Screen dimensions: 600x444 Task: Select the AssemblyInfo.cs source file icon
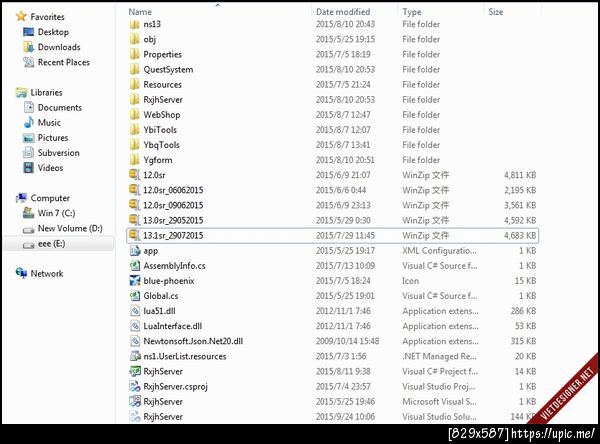point(135,266)
